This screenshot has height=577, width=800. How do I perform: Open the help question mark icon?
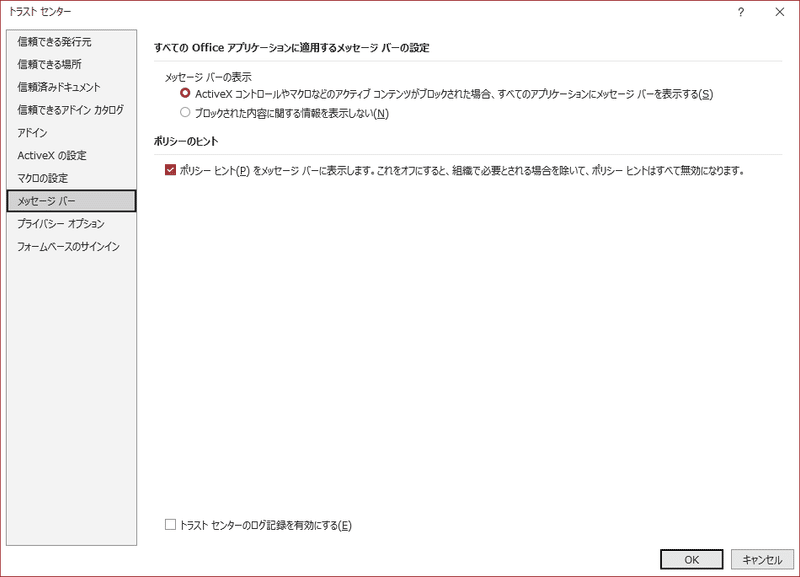click(x=741, y=12)
